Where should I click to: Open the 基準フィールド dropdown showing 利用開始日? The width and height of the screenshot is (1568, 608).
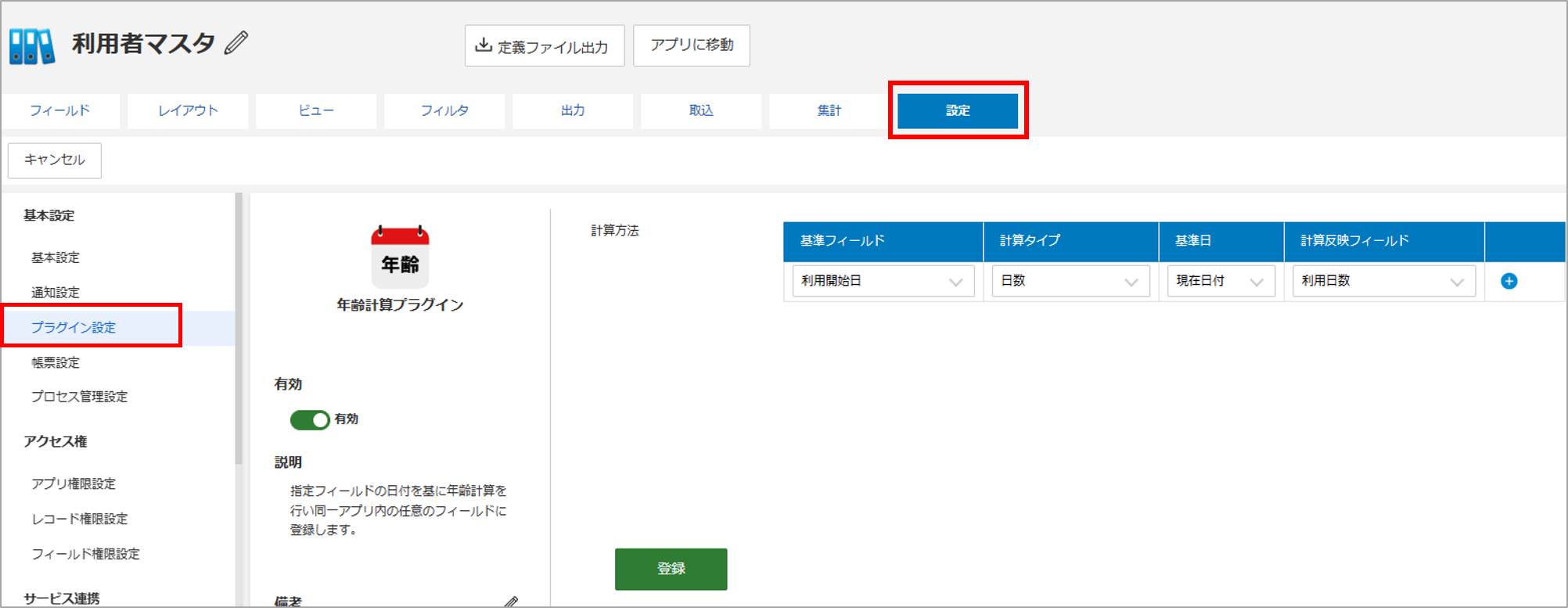point(883,281)
